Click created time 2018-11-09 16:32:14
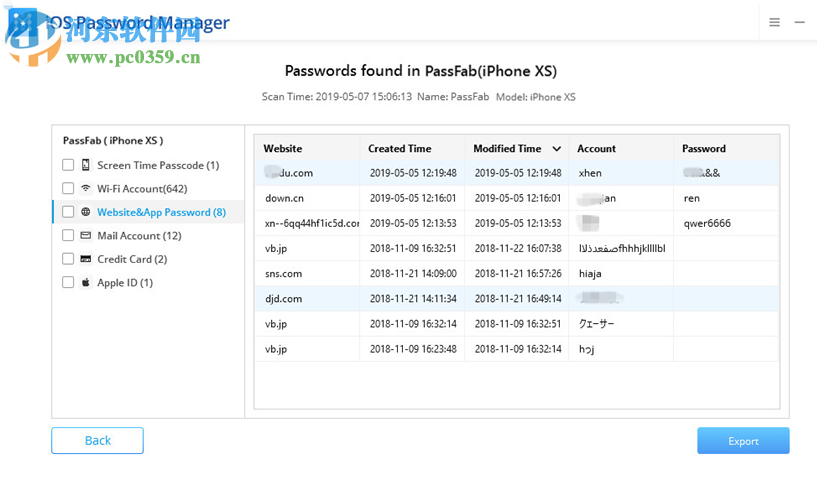 [x=413, y=324]
